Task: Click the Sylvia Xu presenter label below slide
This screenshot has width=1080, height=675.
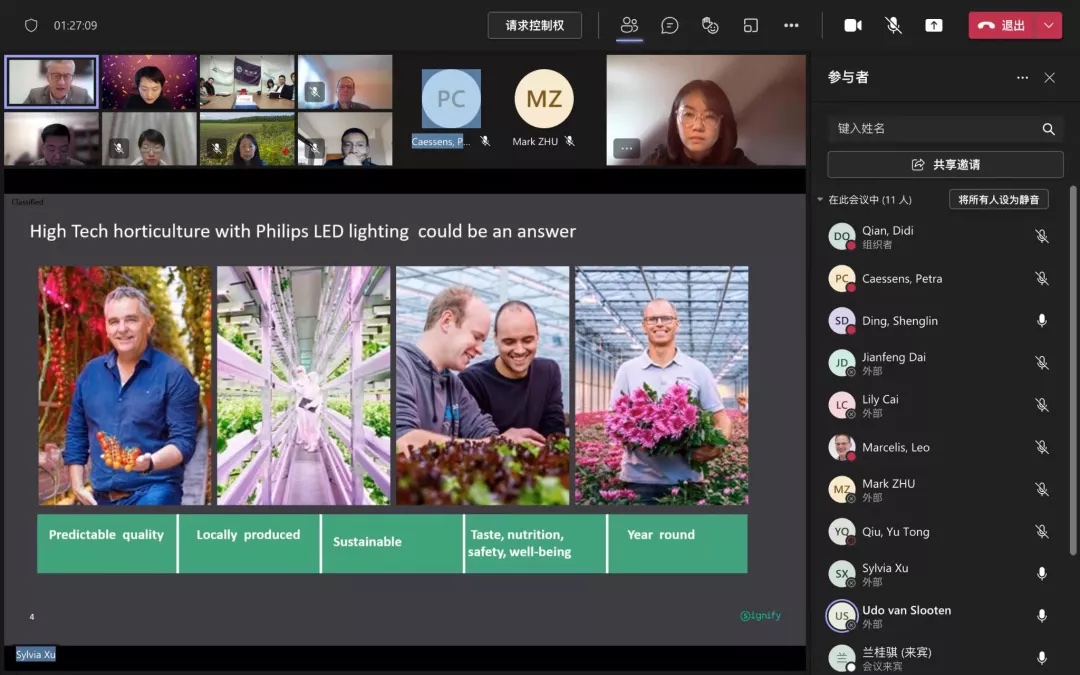Action: (36, 654)
